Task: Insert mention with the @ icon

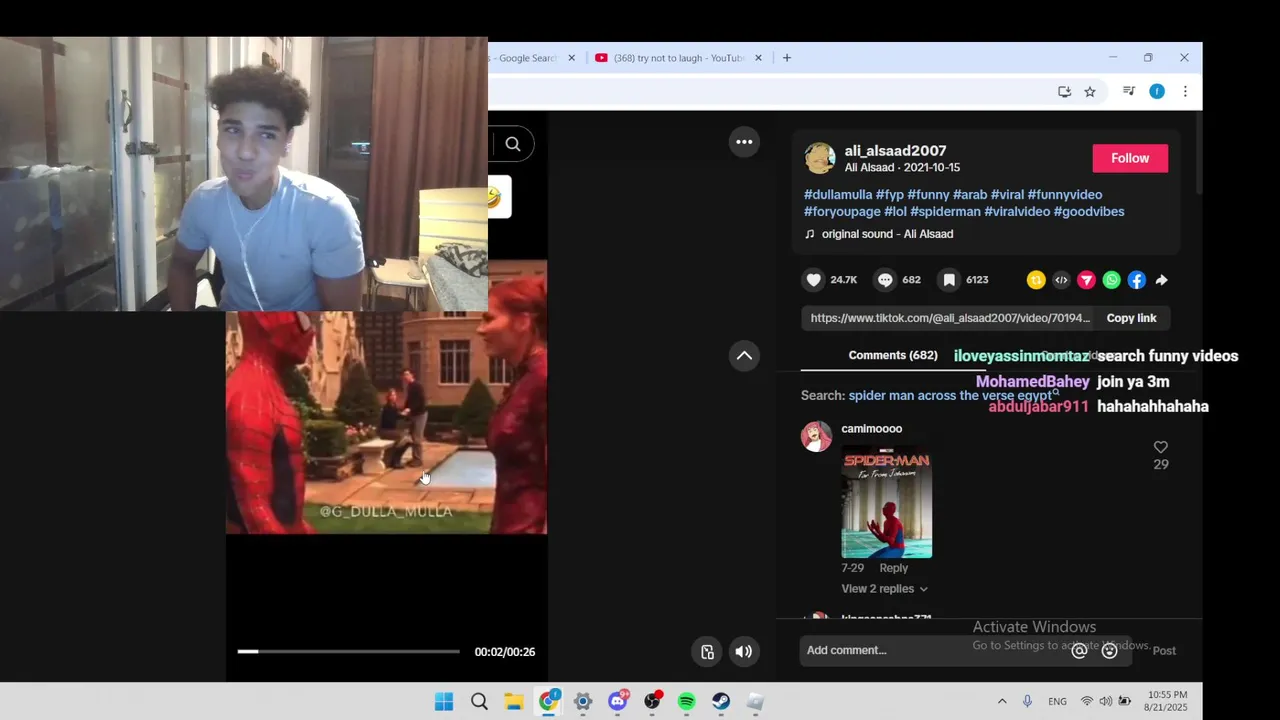Action: tap(1079, 651)
